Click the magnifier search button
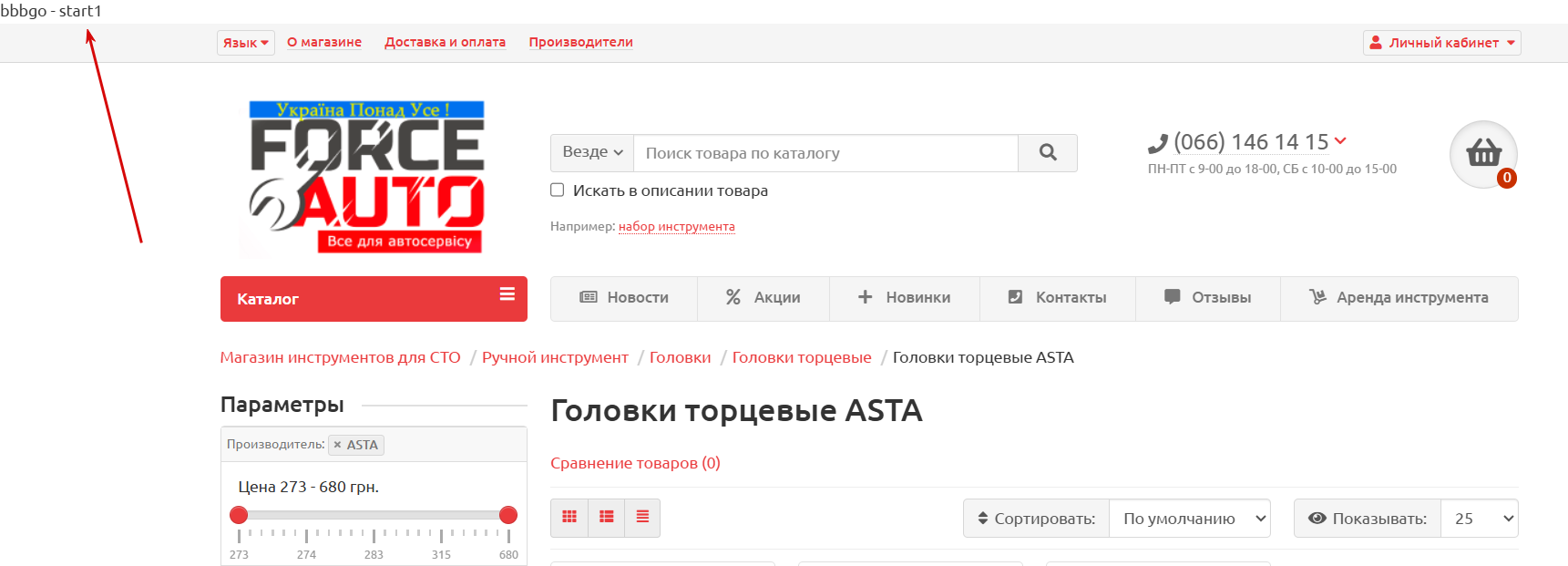The width and height of the screenshot is (1568, 566). pos(1048,153)
